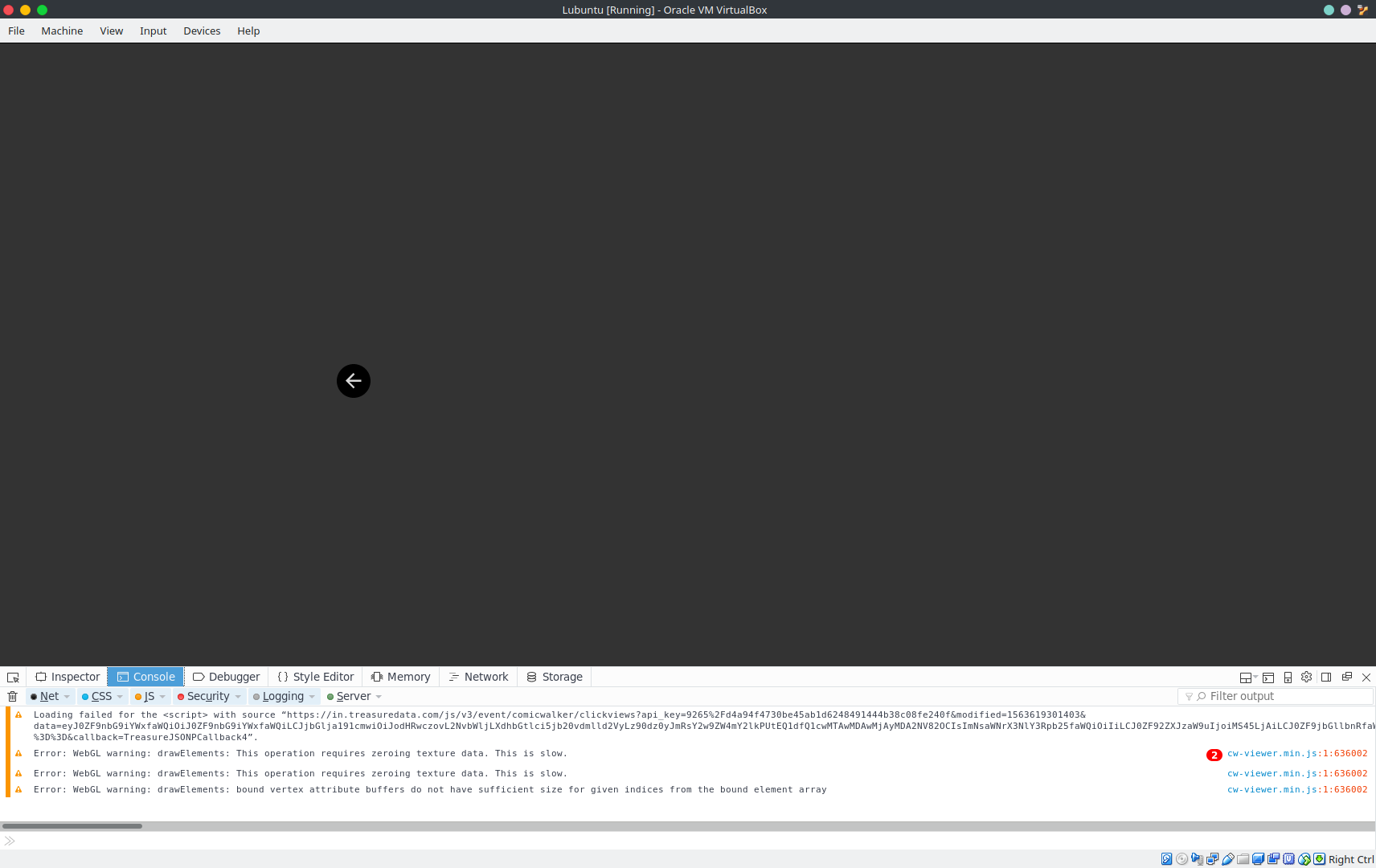This screenshot has height=868, width=1376.
Task: Click the audio icon in VirtualBox status bar
Action: click(x=1198, y=859)
